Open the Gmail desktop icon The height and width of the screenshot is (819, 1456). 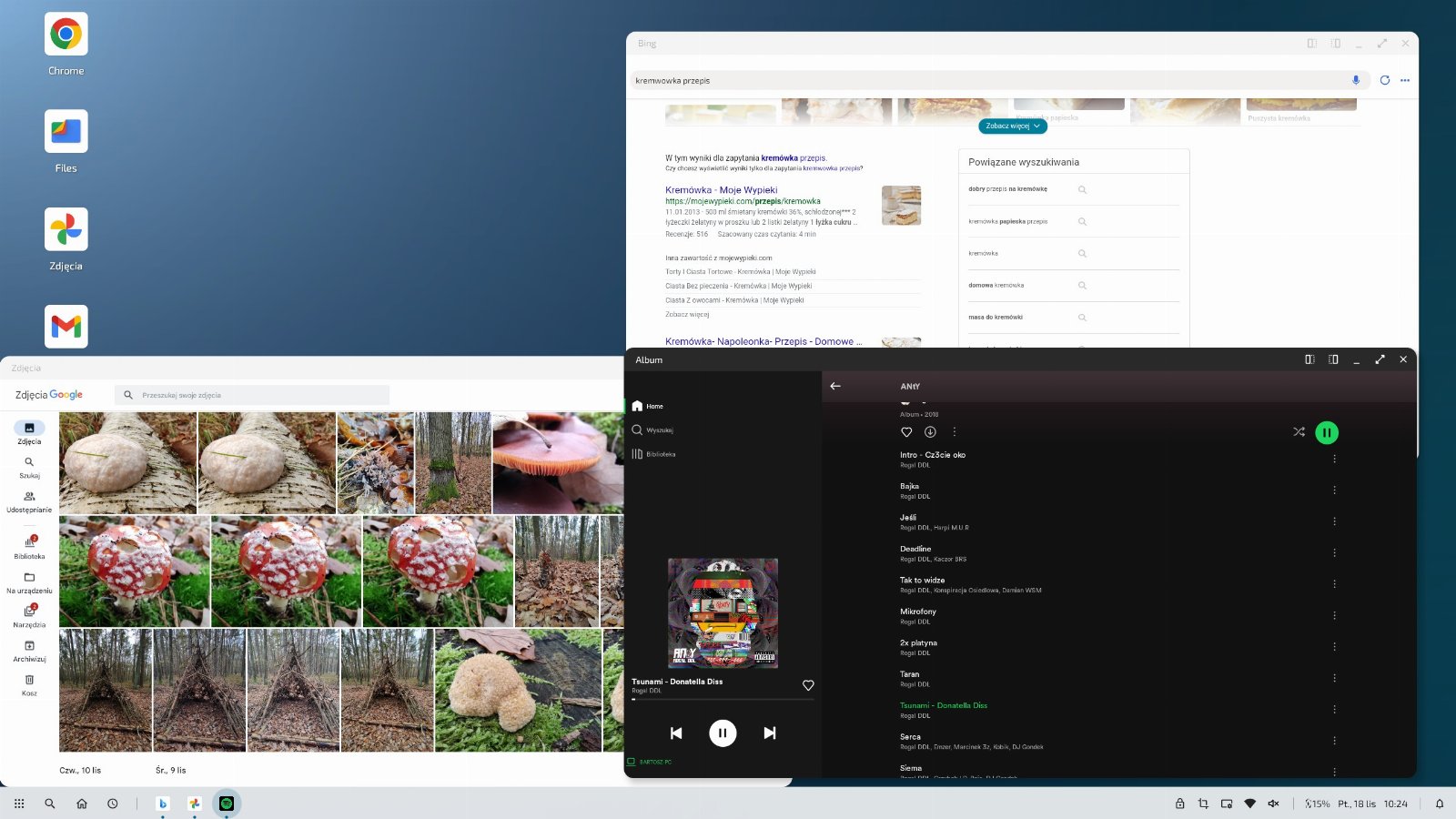tap(66, 327)
